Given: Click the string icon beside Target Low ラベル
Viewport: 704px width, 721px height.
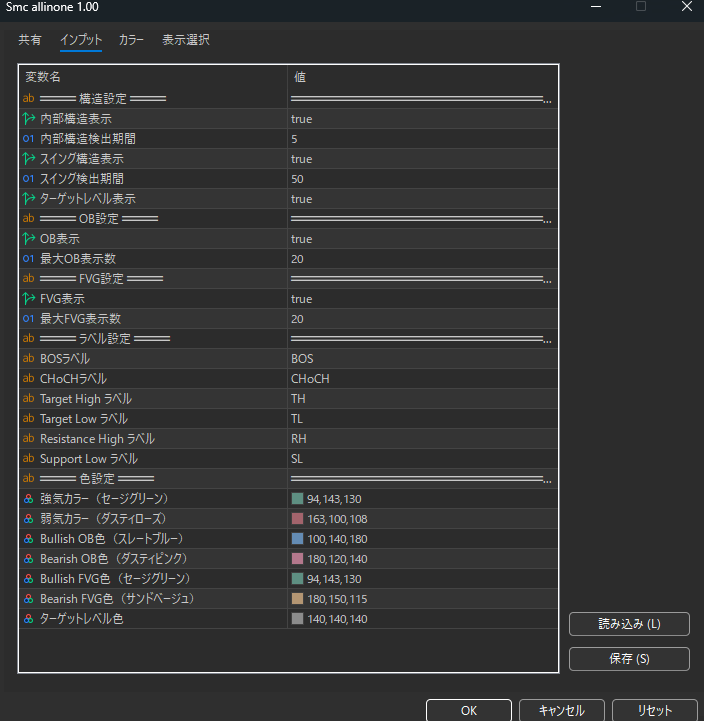Looking at the screenshot, I should pos(29,418).
